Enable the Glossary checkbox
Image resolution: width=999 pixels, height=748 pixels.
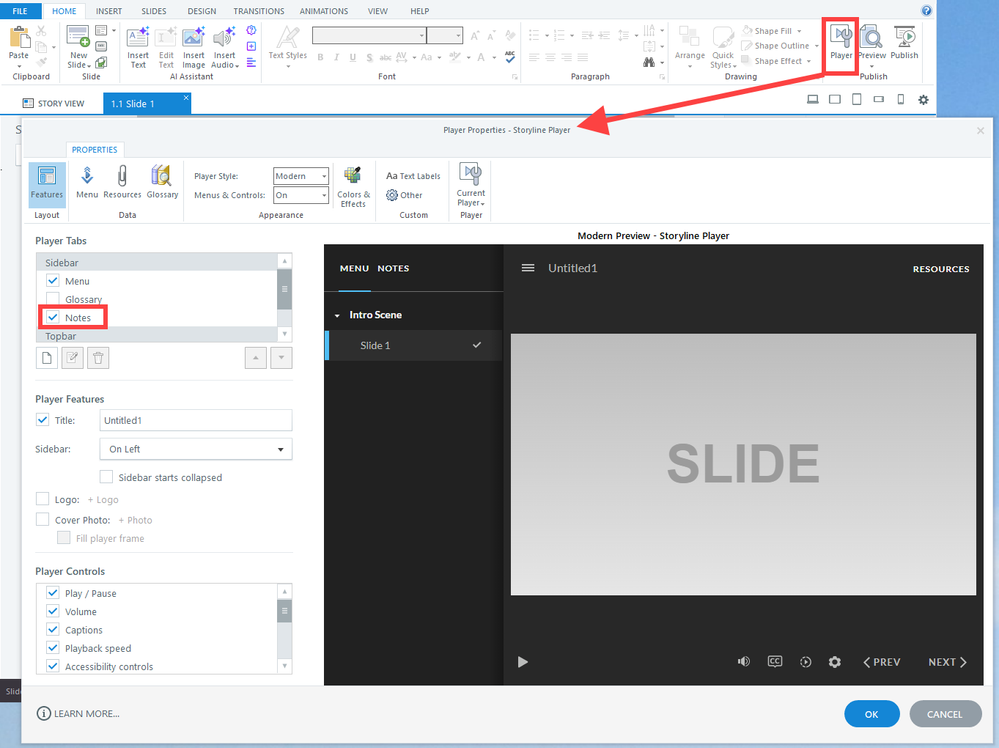[x=53, y=299]
